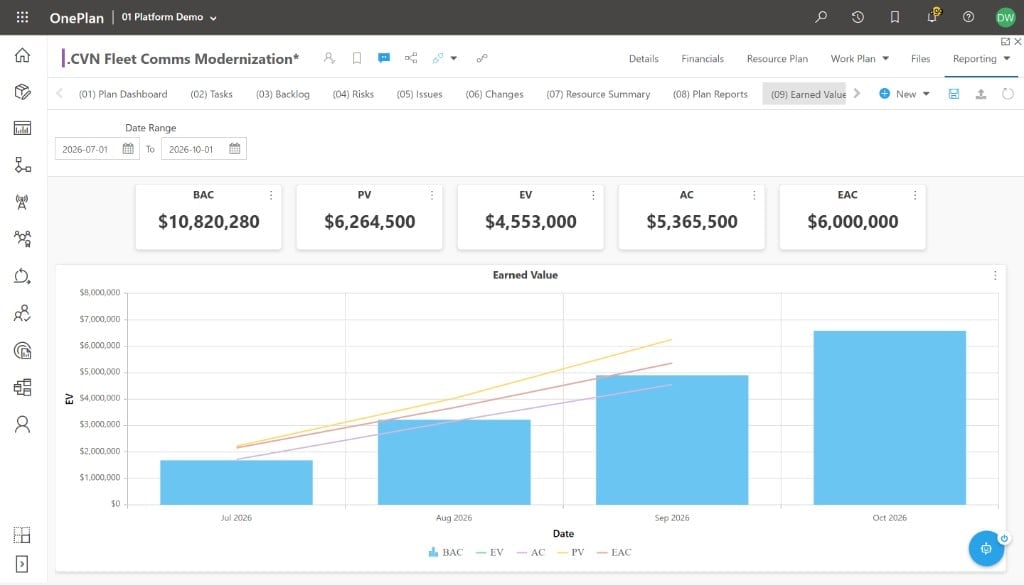Viewport: 1024px width, 585px height.
Task: Open the EAC card options menu
Action: 915,195
